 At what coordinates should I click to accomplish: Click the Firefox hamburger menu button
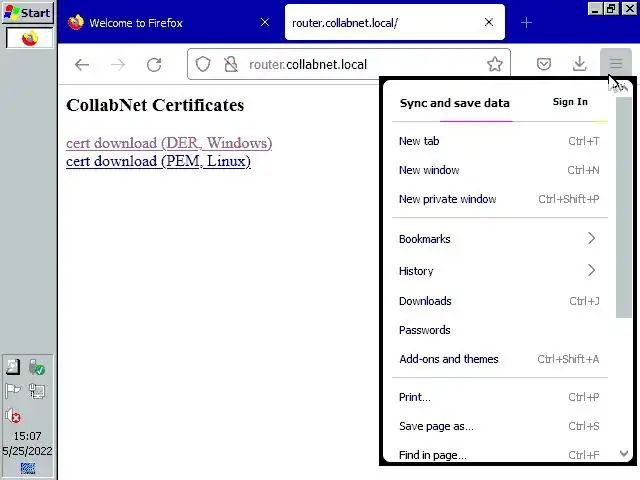616,64
